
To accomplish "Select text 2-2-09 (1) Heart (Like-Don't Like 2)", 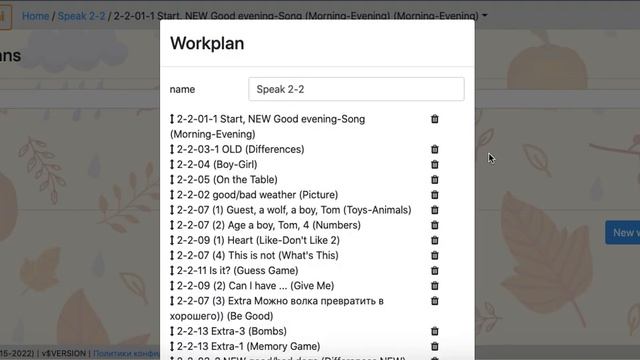I will (x=258, y=240).
